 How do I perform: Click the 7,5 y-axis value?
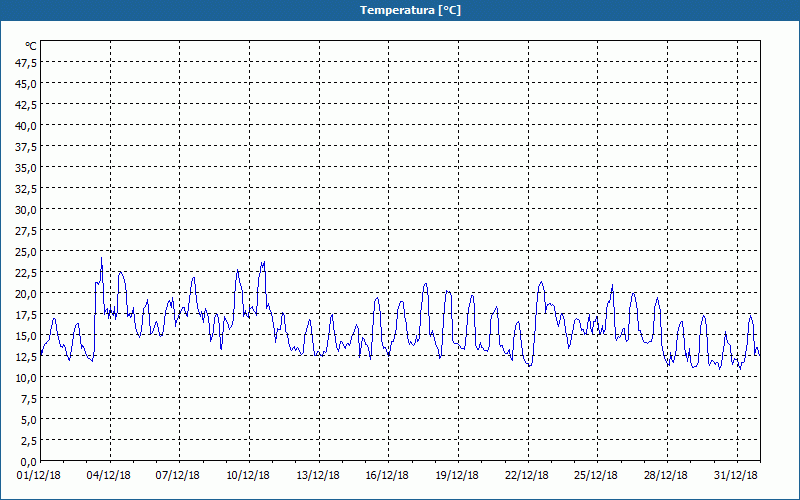point(29,399)
